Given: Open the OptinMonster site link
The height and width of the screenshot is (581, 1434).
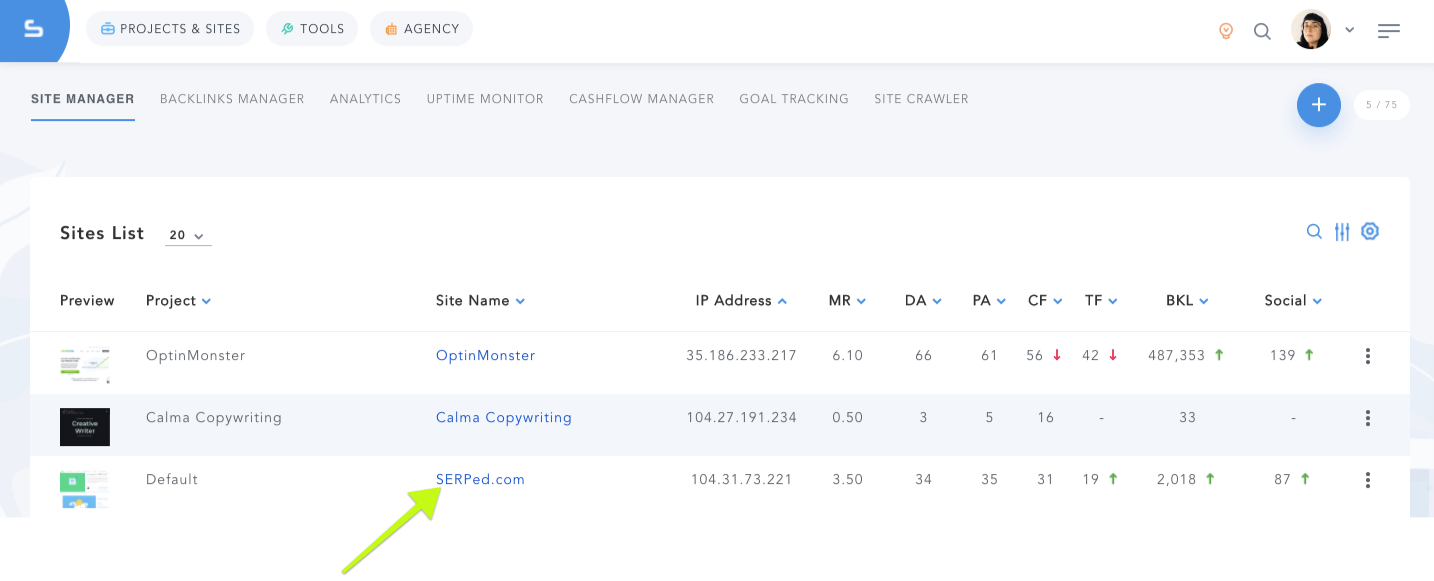Looking at the screenshot, I should [x=486, y=356].
